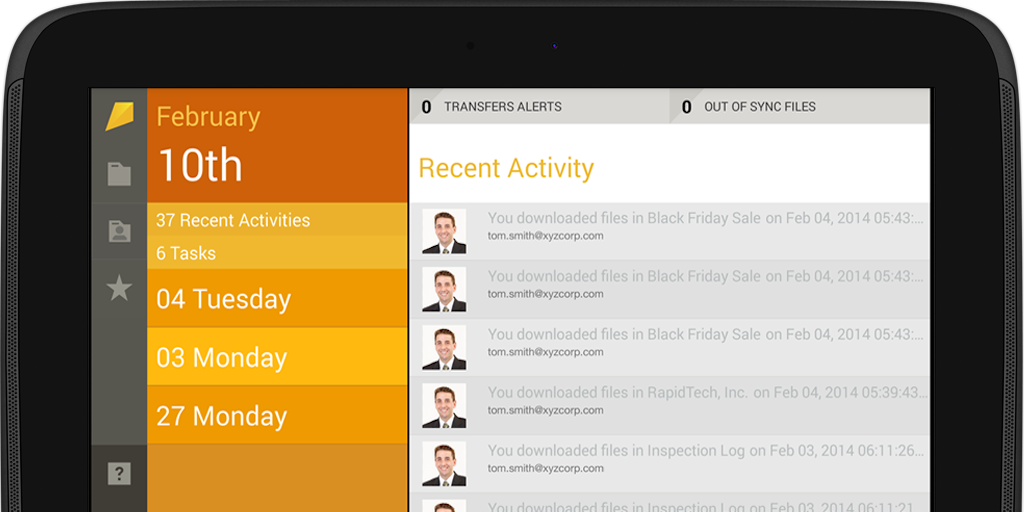This screenshot has width=1024, height=512.
Task: Open the 27 Monday entry
Action: [x=277, y=416]
